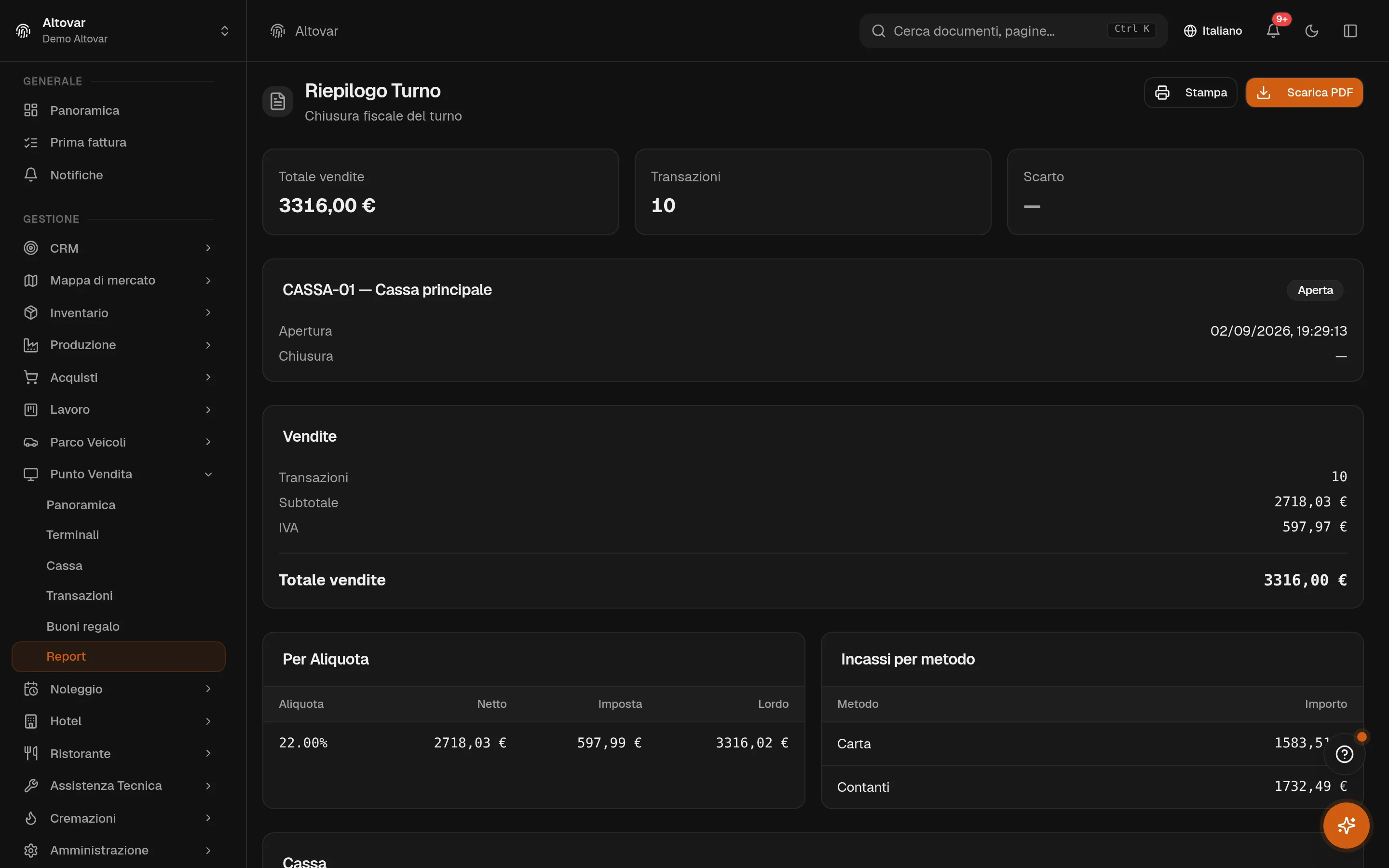Screen dimensions: 1389x868
Task: Expand the Lavoro submenu chevron
Action: 208,409
